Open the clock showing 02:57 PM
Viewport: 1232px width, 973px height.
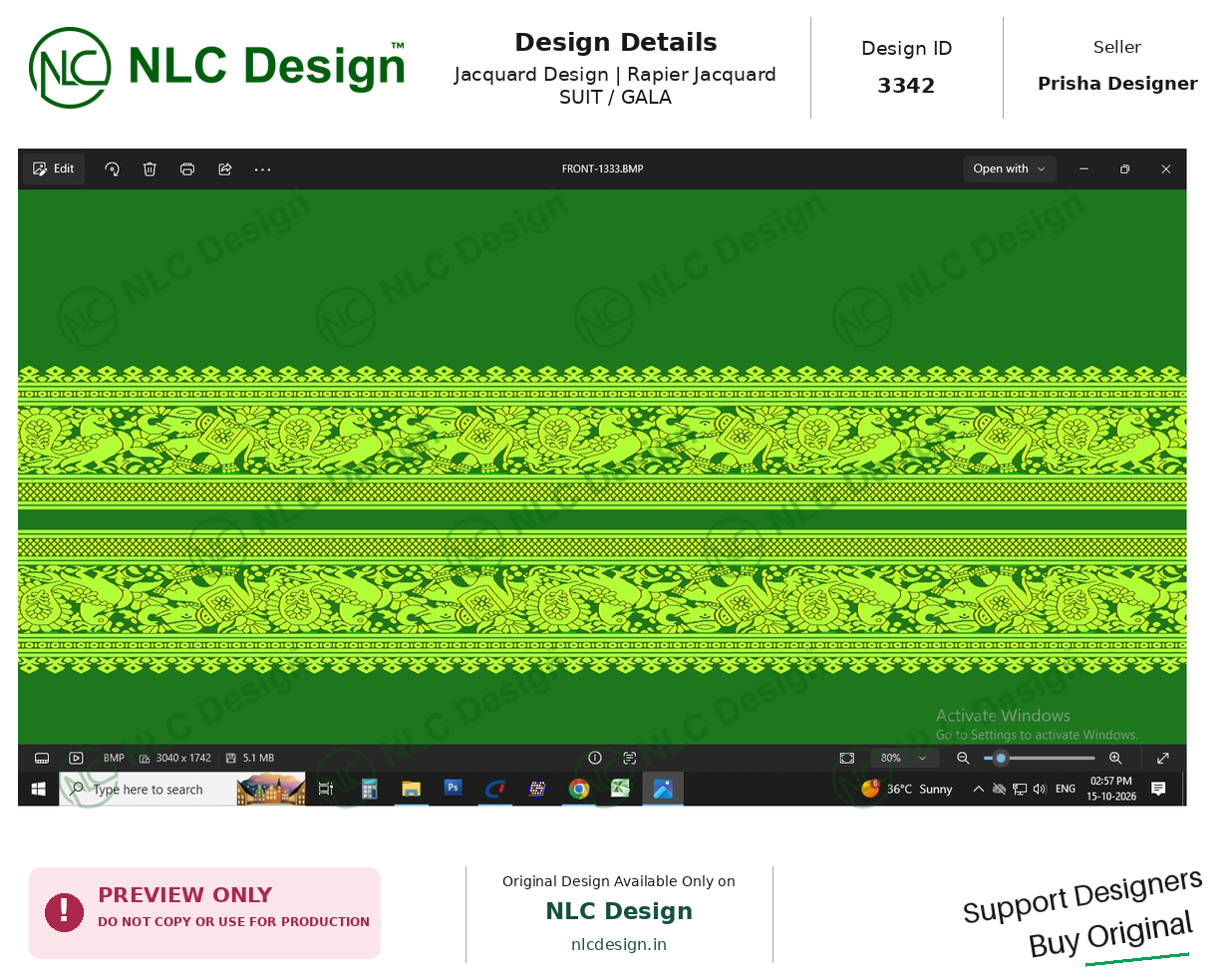[x=1111, y=790]
